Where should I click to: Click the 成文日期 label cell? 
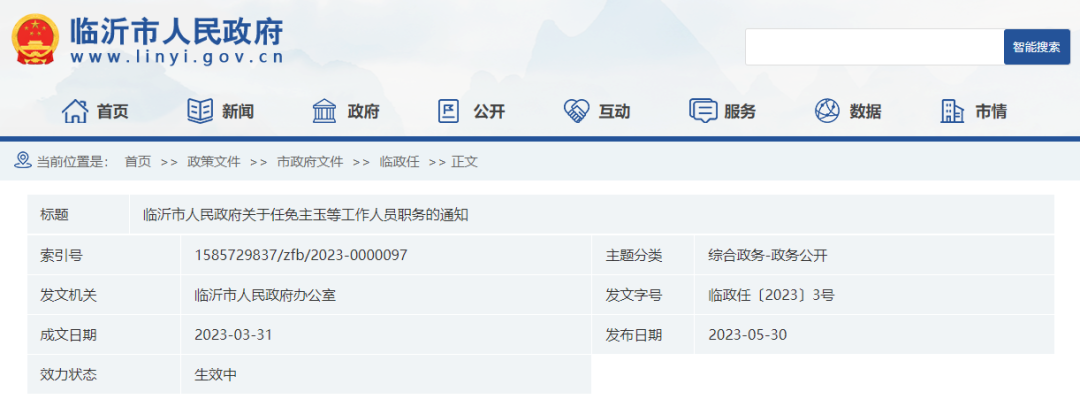104,335
